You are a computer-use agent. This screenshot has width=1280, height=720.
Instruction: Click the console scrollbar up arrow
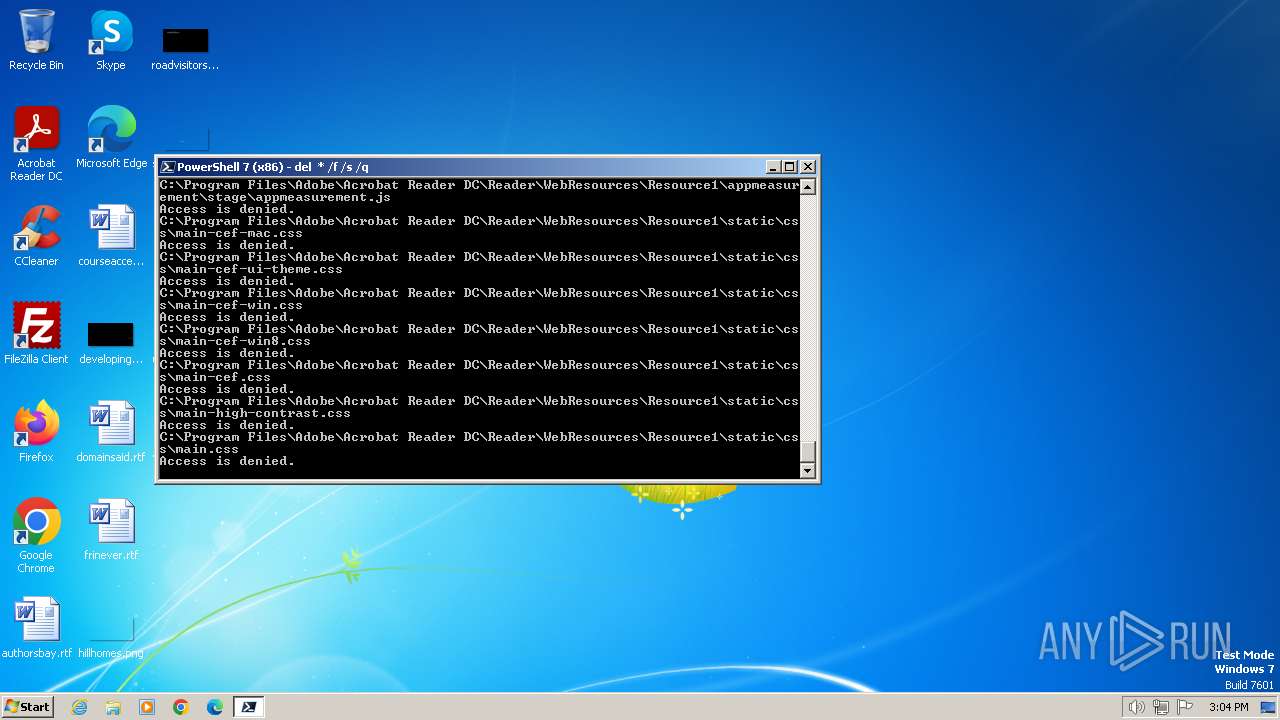coord(808,186)
